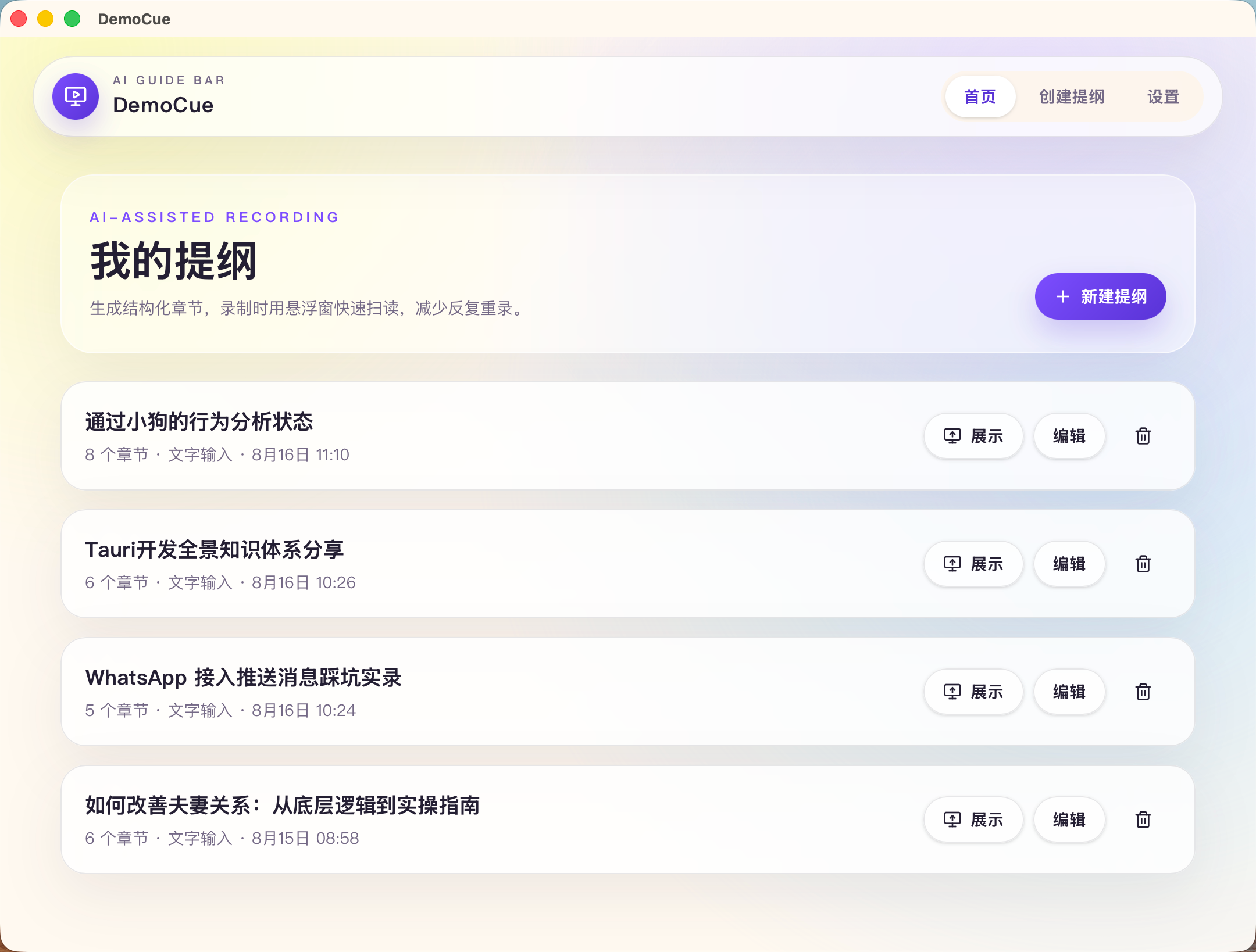The width and height of the screenshot is (1256, 952).
Task: Delete the 通过小狗的行为分析状态 outline via trash icon
Action: point(1143,436)
